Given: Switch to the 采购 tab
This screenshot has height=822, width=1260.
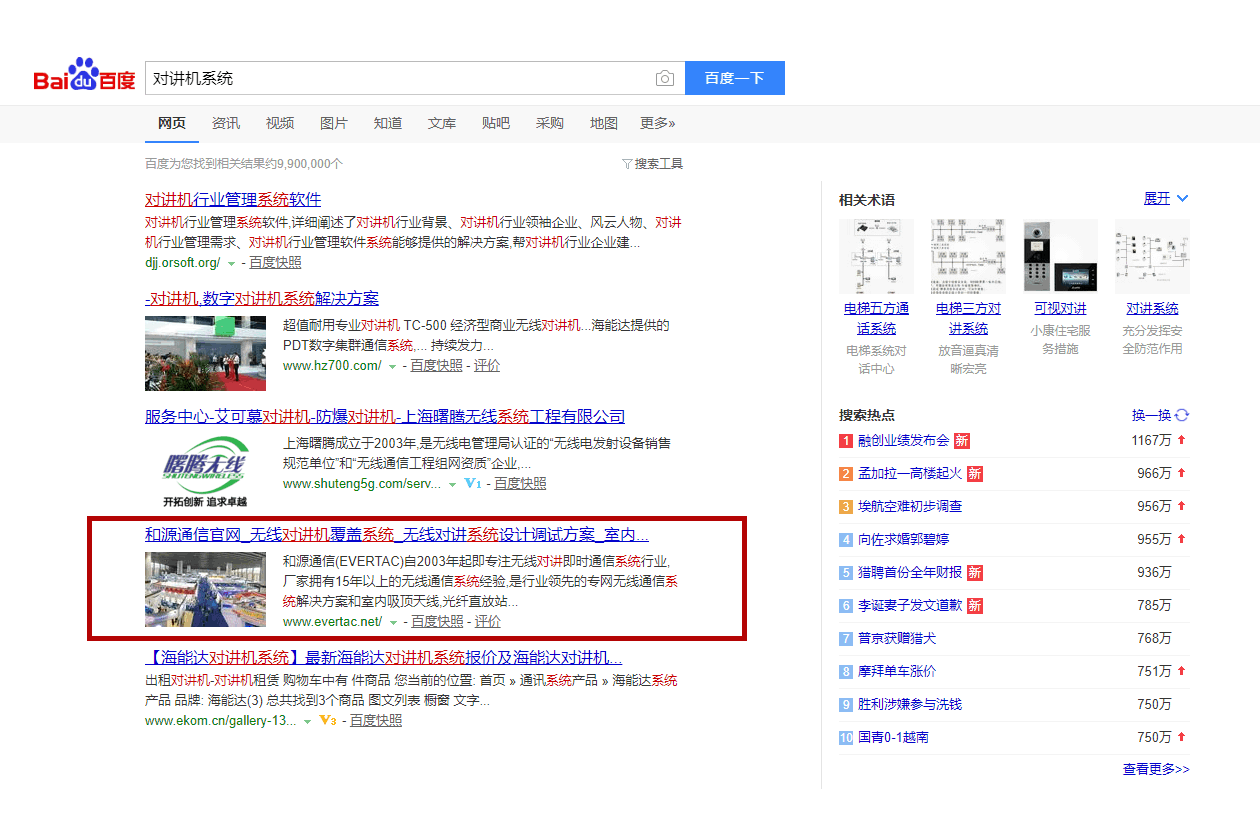Looking at the screenshot, I should tap(550, 123).
